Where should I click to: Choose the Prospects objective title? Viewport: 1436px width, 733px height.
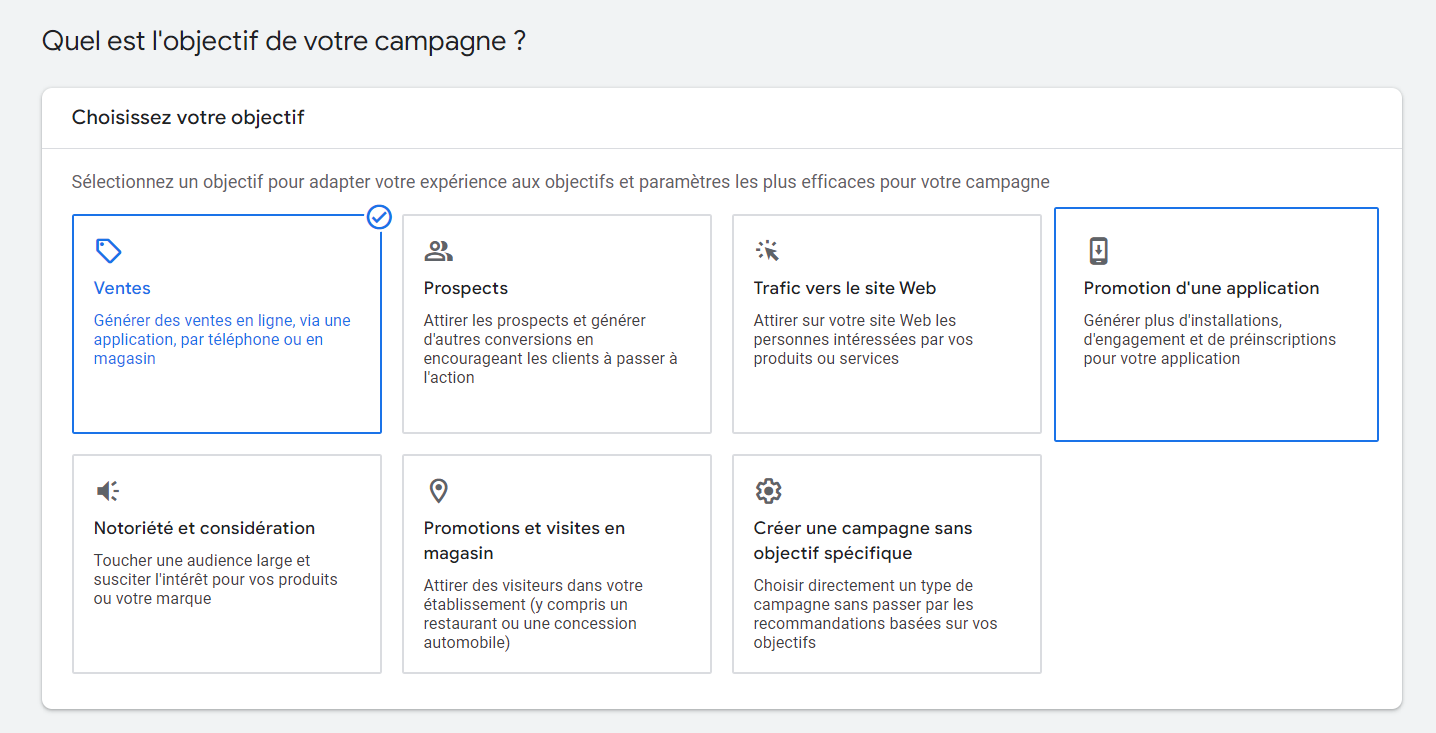(x=466, y=288)
